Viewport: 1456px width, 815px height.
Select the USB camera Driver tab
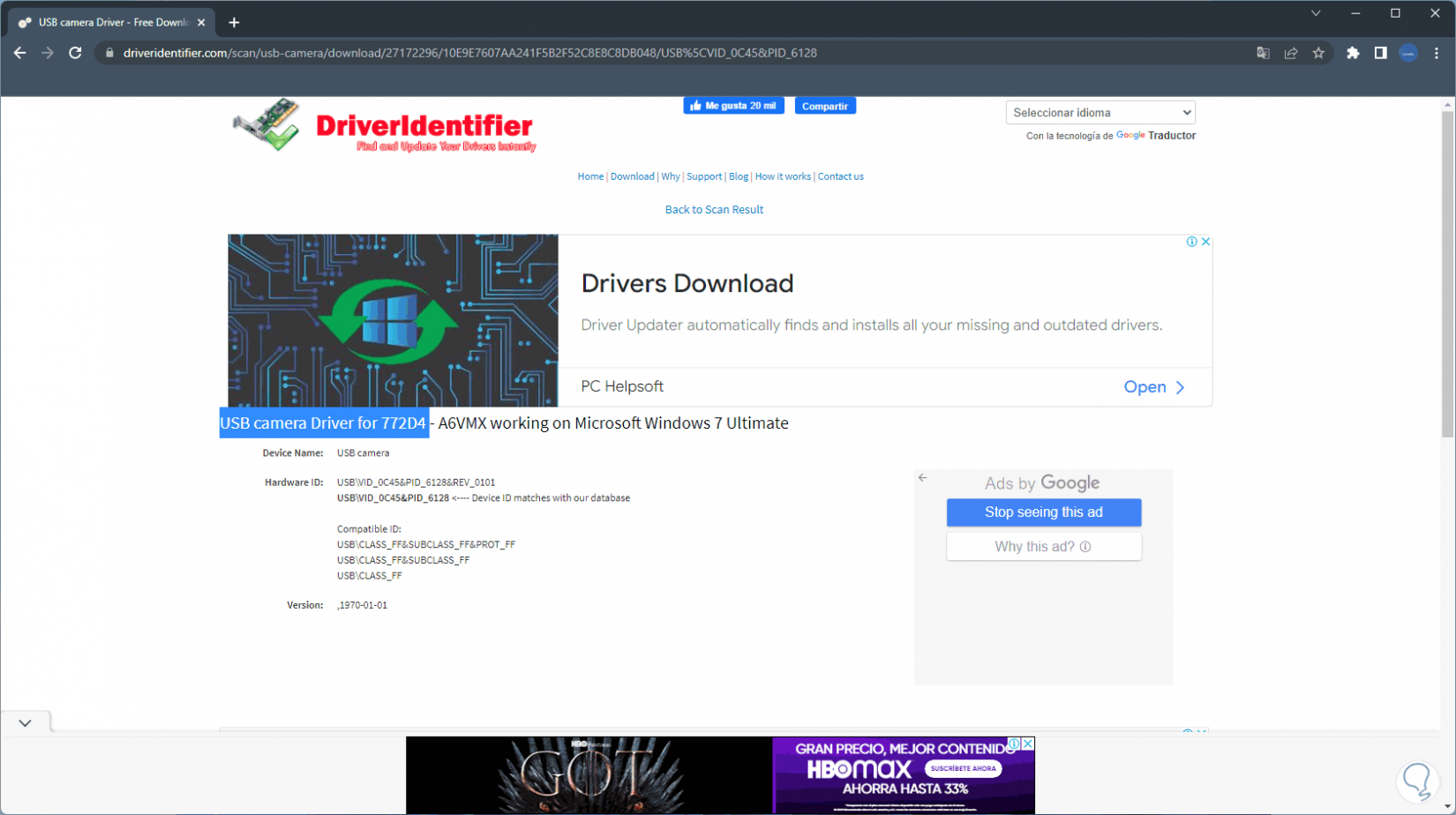[x=112, y=23]
